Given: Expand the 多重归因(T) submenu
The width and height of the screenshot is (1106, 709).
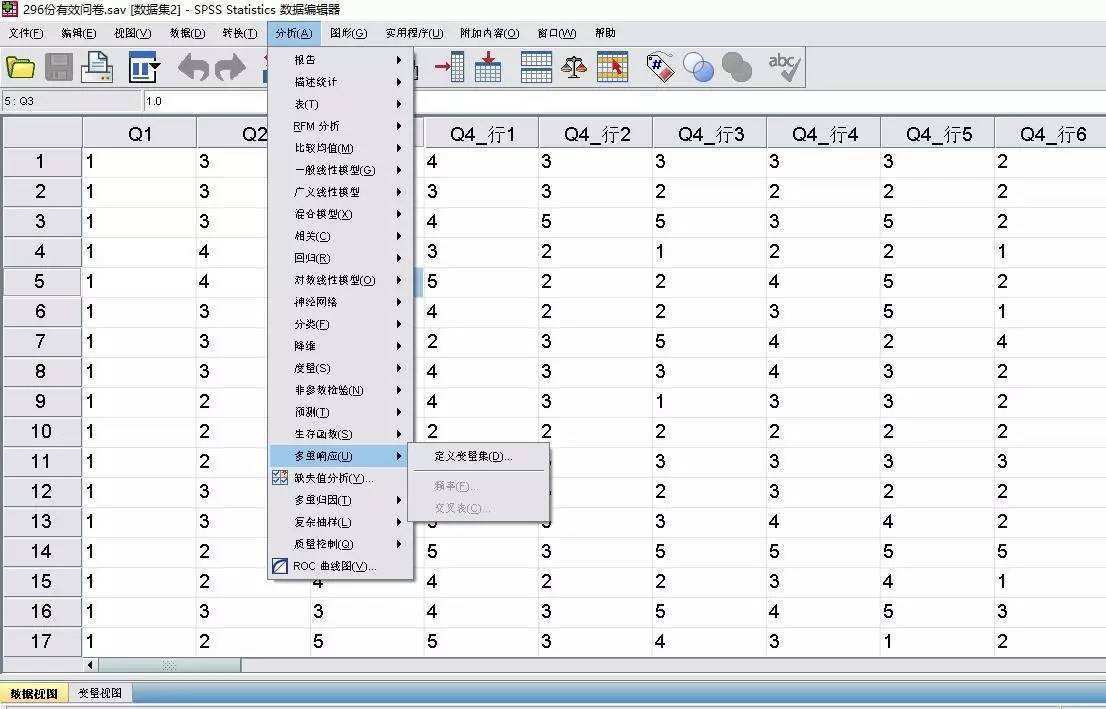Looking at the screenshot, I should [340, 500].
